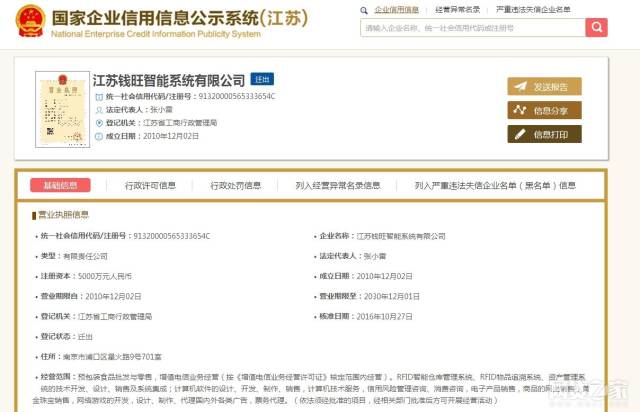Click the 营业期限至 date 2030年12月01日
The width and height of the screenshot is (640, 412).
391,296
